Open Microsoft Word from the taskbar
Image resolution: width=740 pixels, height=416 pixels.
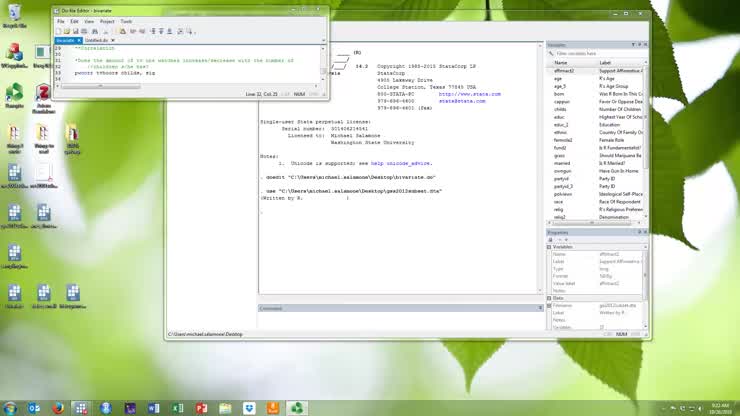[154, 408]
